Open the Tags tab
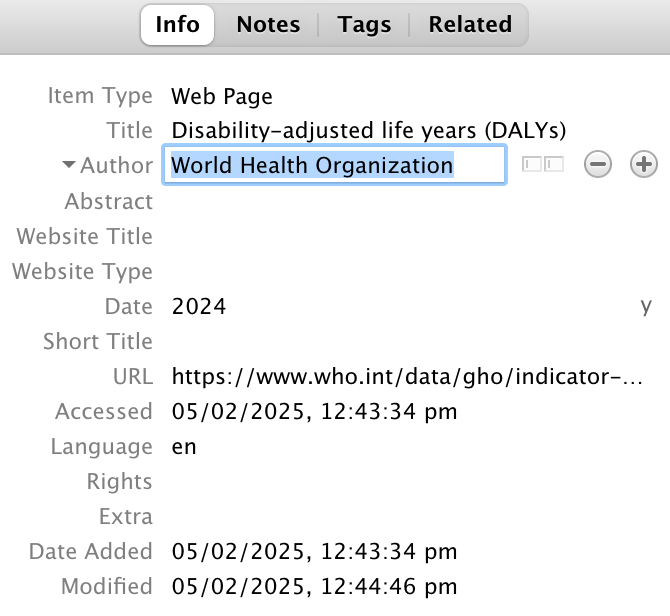670x616 pixels. (364, 25)
